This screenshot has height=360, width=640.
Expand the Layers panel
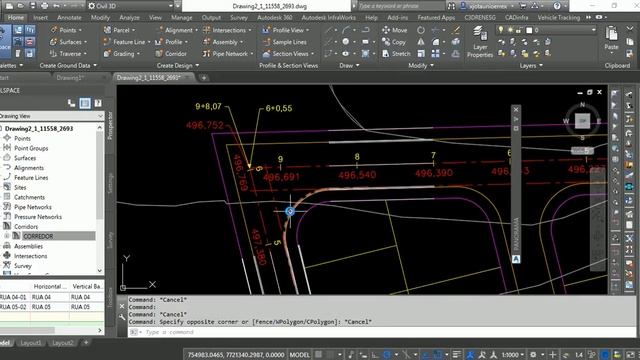531,65
